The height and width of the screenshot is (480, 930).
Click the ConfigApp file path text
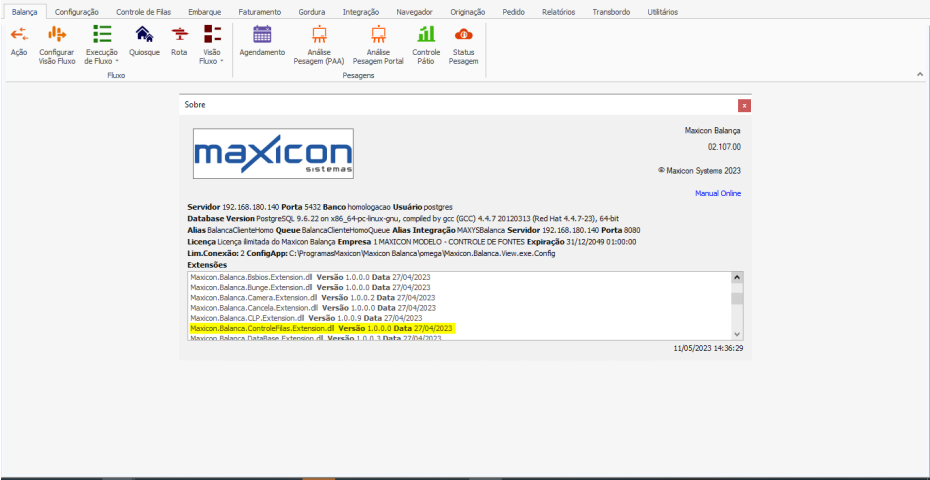422,253
